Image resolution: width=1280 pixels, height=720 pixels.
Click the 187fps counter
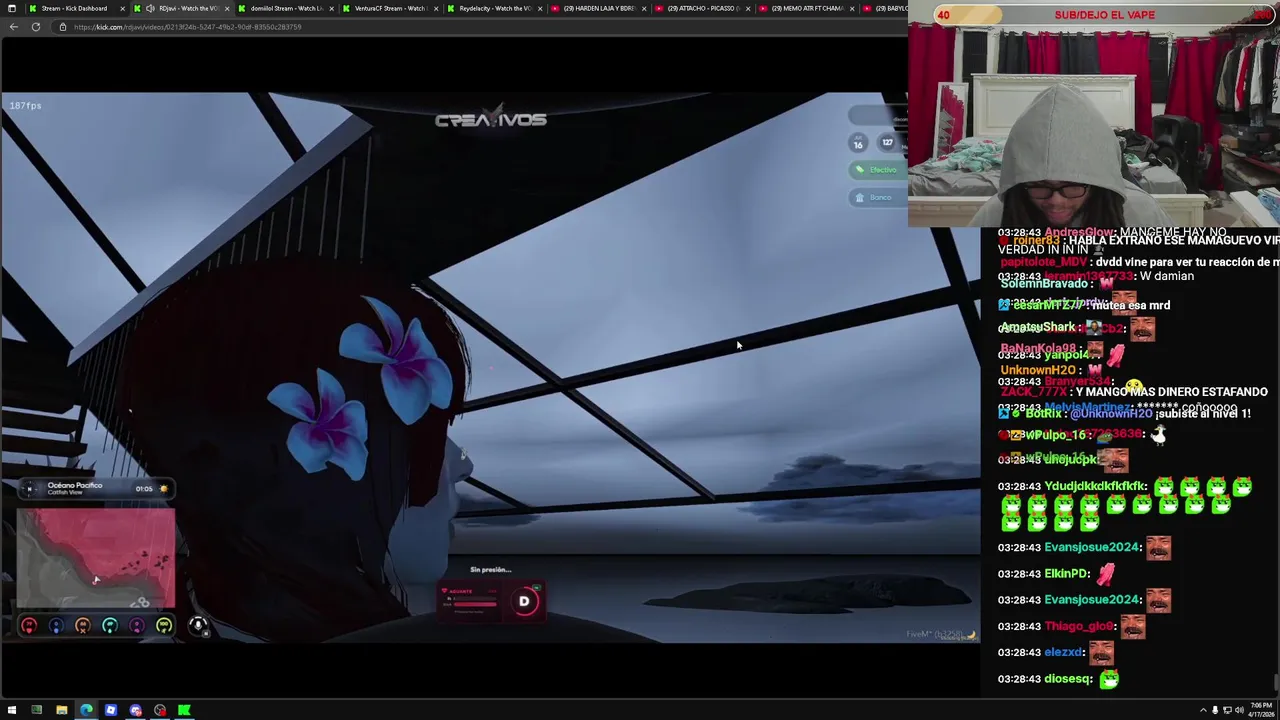tap(26, 106)
